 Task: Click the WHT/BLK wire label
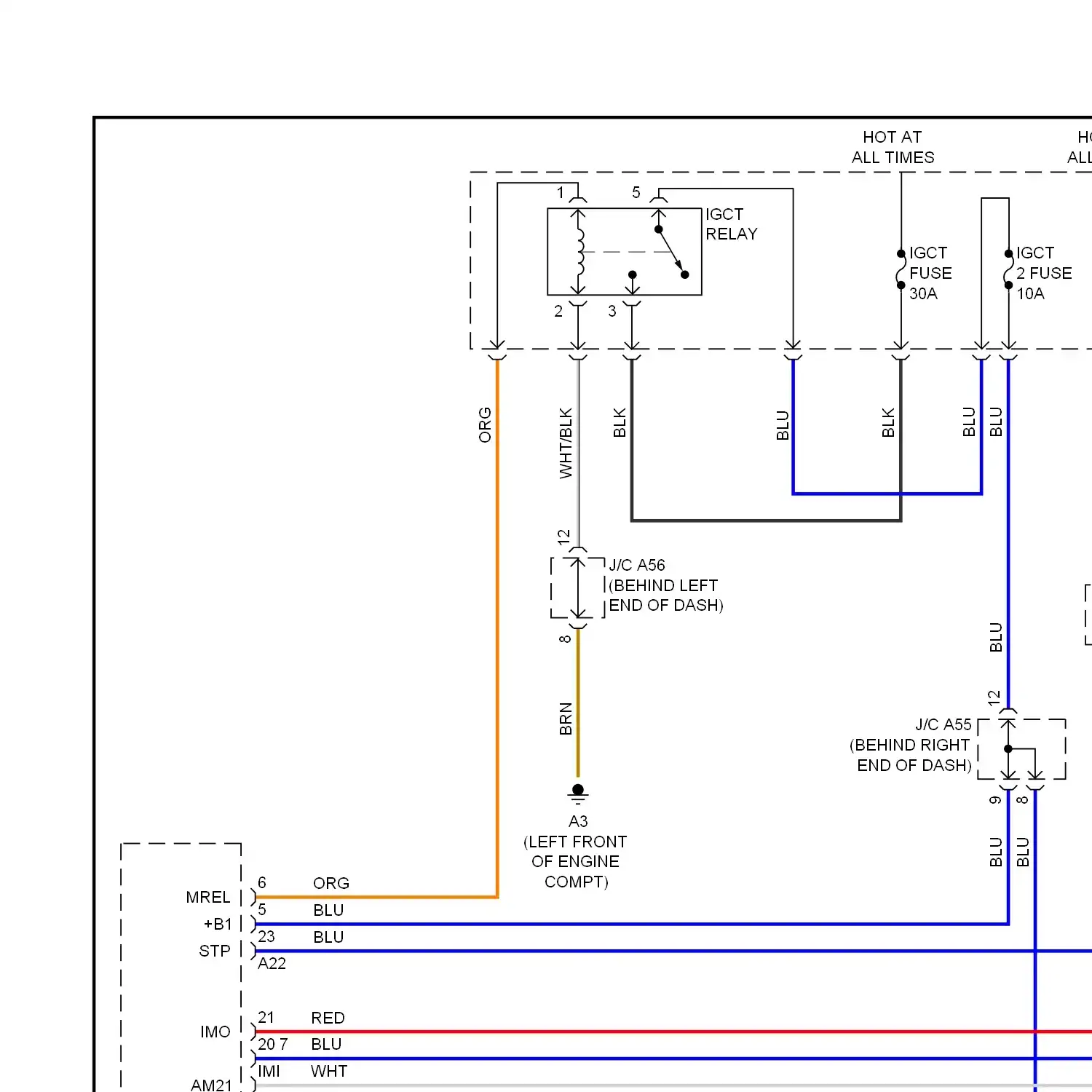click(566, 443)
